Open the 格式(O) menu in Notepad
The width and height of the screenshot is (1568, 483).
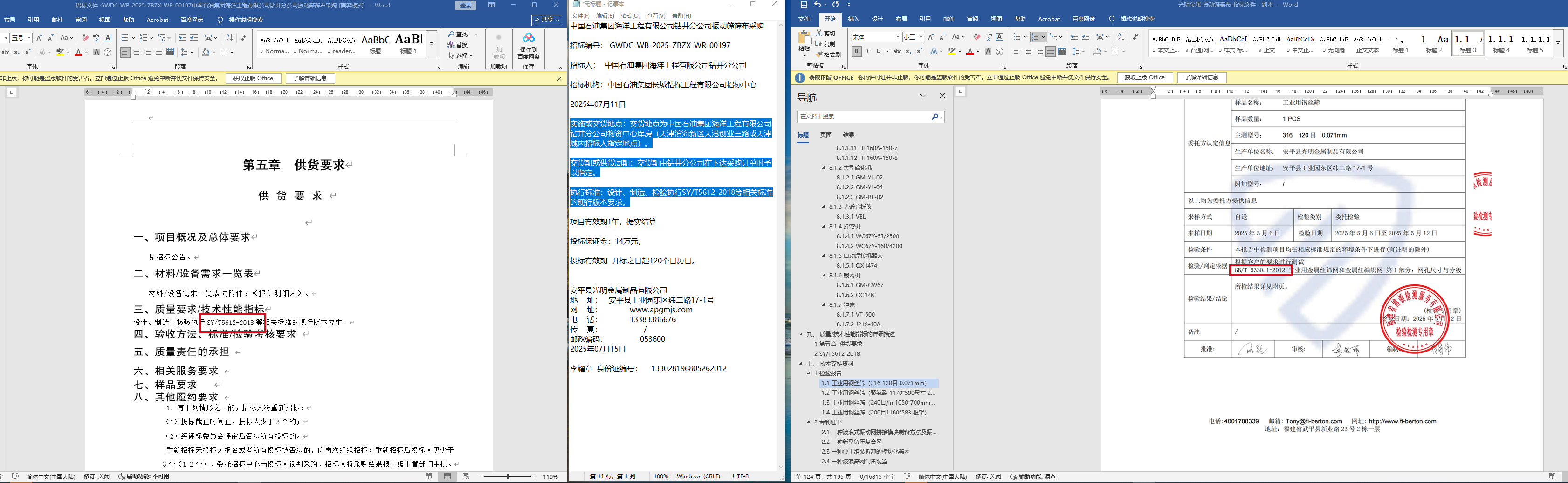(x=631, y=16)
